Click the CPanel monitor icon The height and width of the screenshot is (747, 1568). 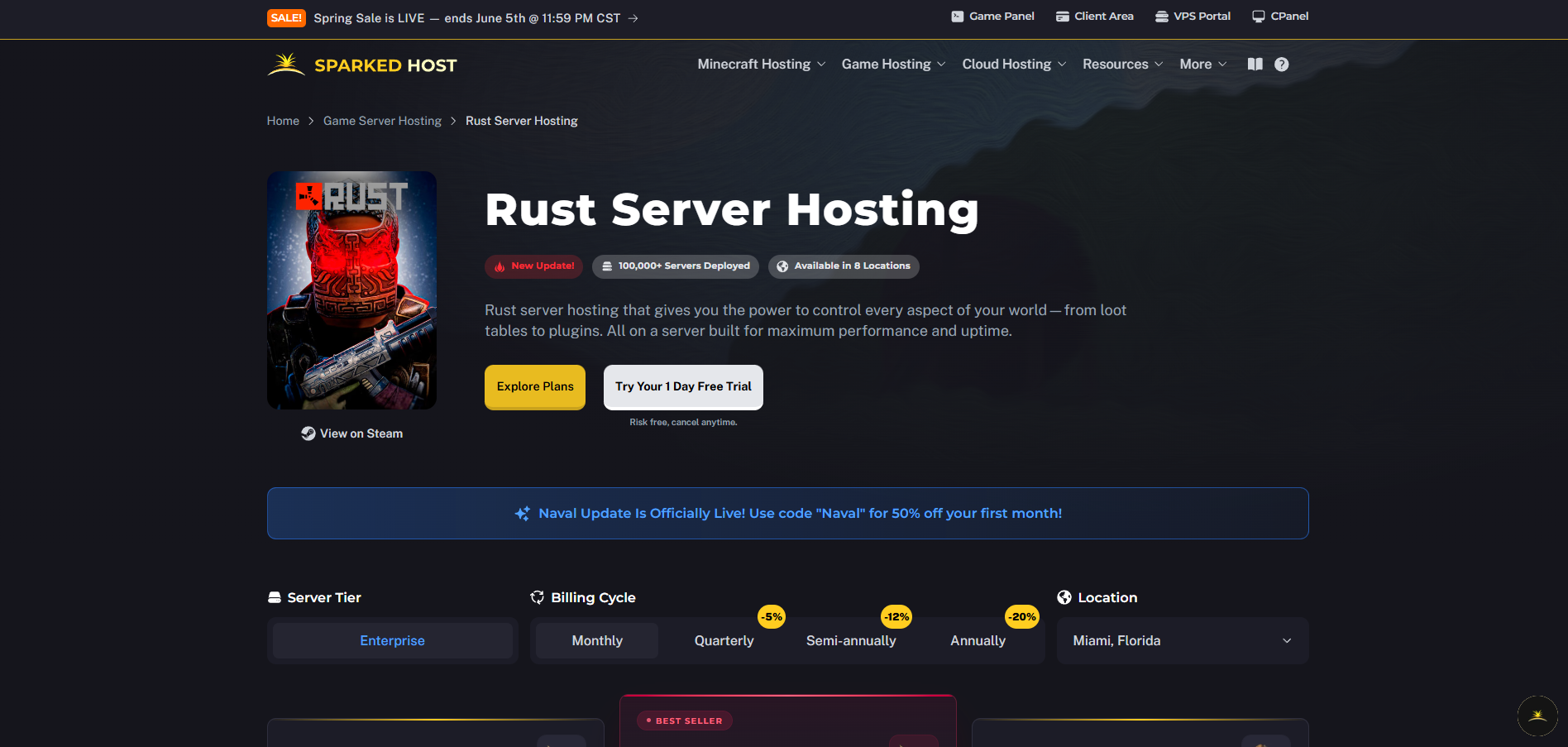tap(1259, 17)
